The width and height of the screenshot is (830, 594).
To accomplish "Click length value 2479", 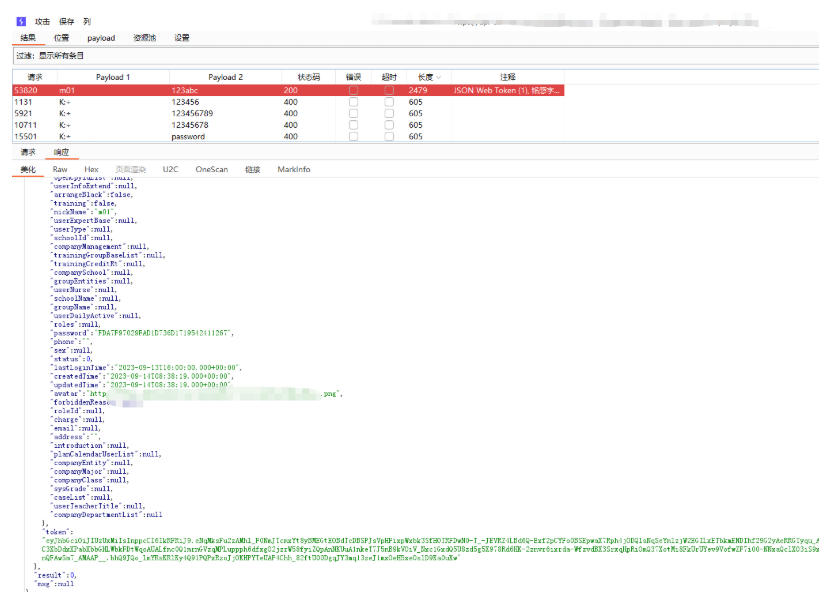I will coord(418,91).
